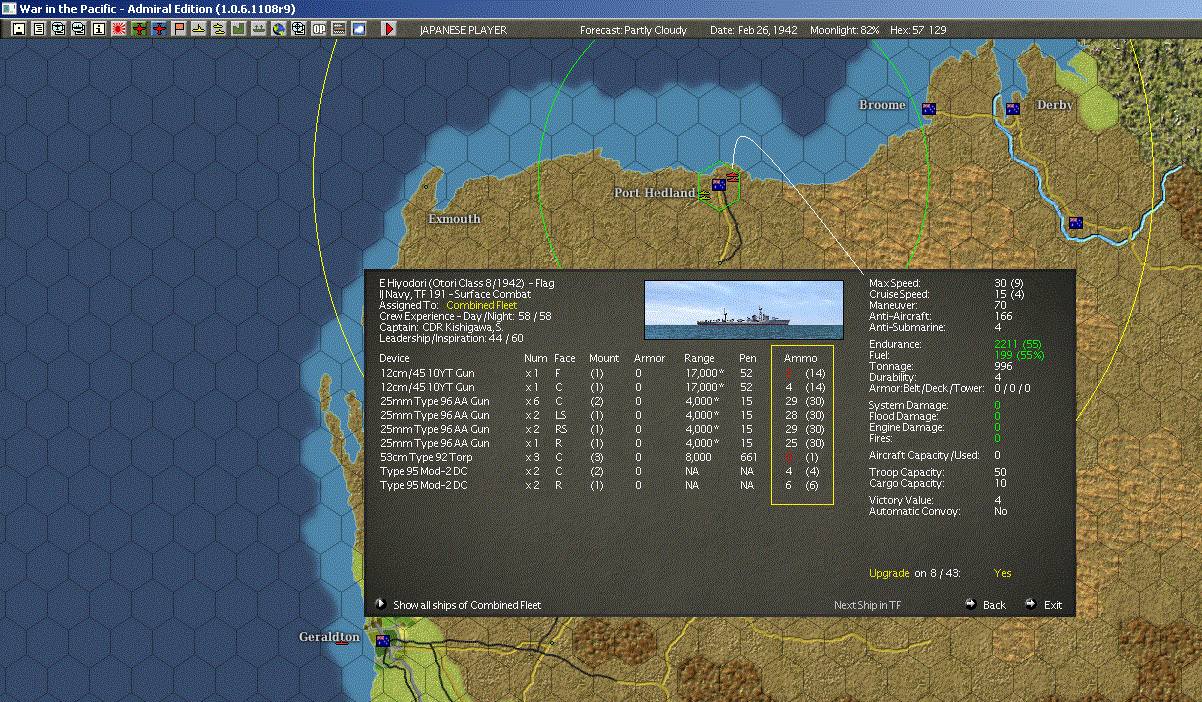Click the Hiyodori ship side-view picture
This screenshot has height=702, width=1202.
pyautogui.click(x=744, y=309)
